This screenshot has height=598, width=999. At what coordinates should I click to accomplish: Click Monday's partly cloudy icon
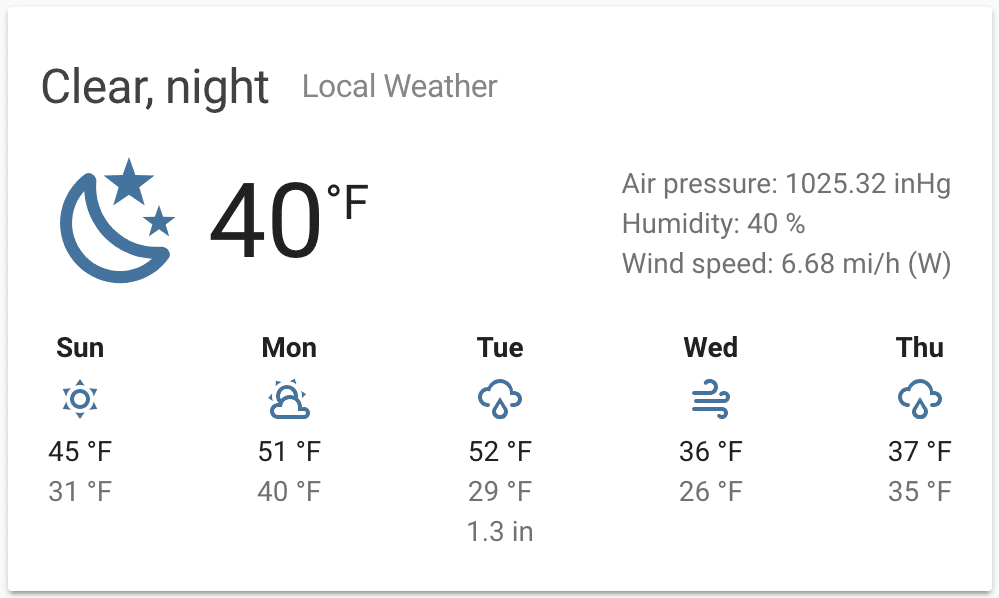(x=289, y=400)
